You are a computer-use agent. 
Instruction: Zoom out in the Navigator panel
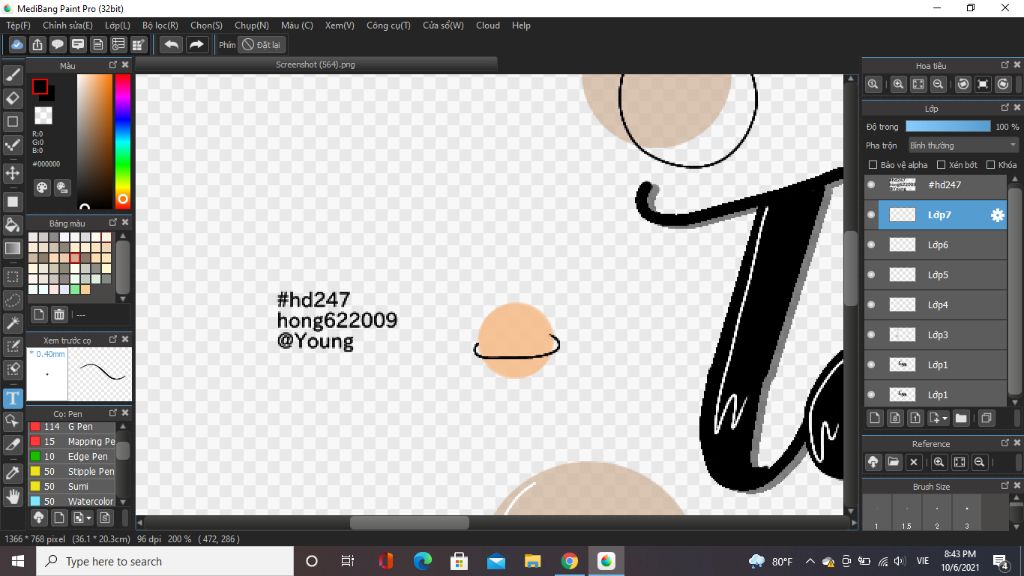938,84
